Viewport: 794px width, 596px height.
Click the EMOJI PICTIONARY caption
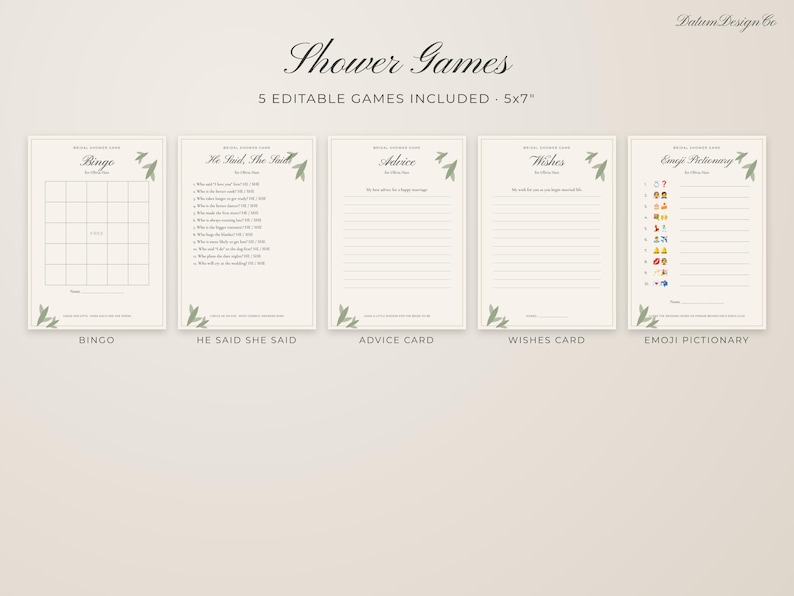[696, 340]
